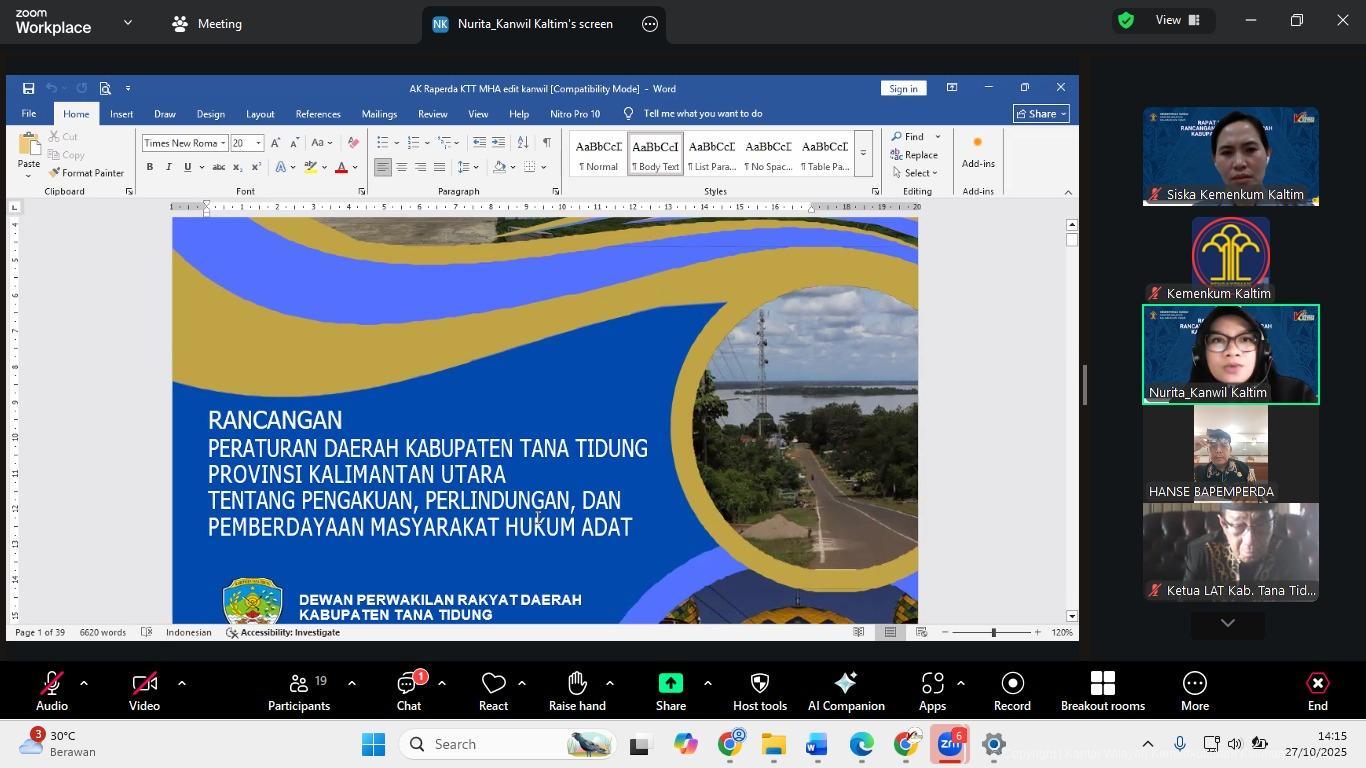
Task: Adjust the Word zoom slider
Action: coord(993,633)
